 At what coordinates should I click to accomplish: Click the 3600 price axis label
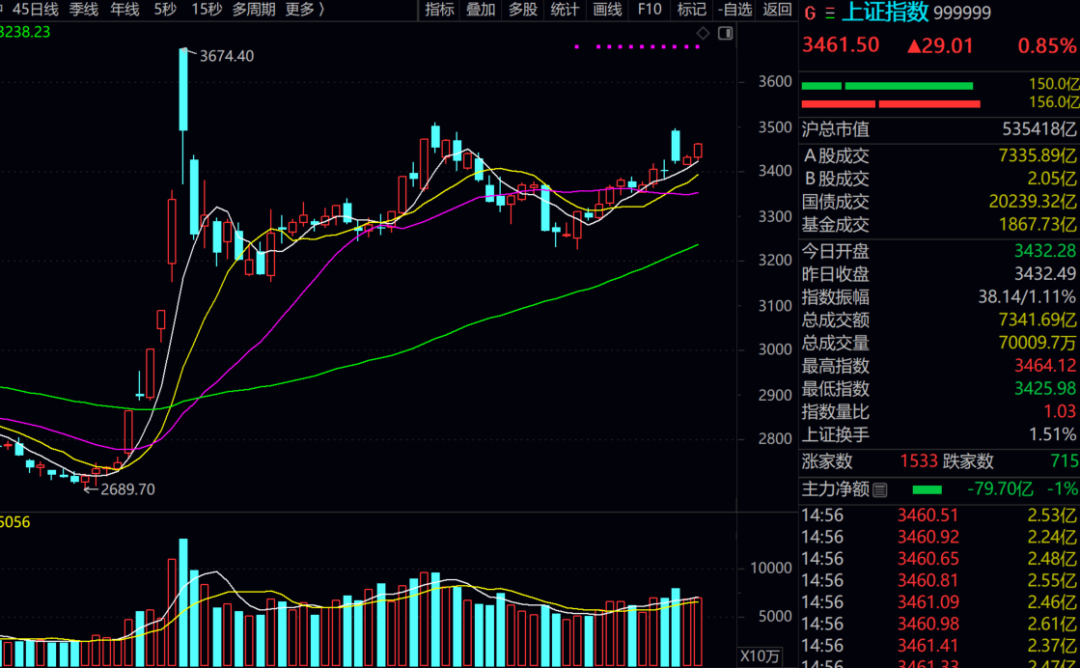point(775,82)
